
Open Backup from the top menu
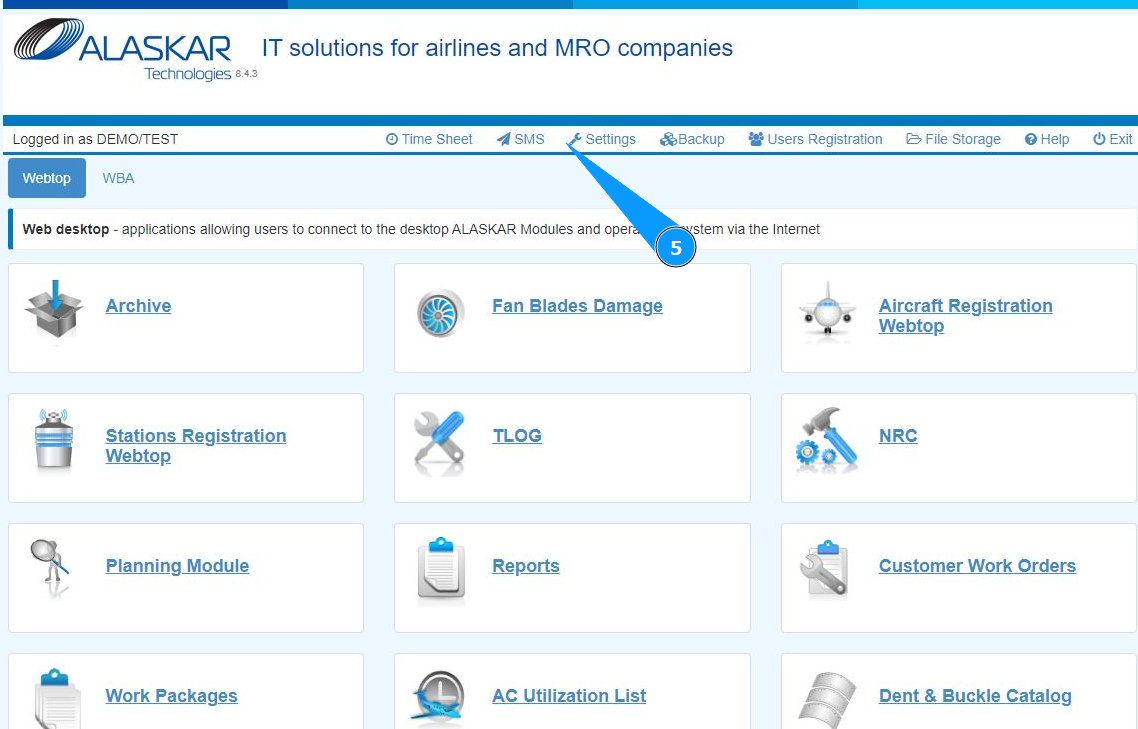[x=692, y=139]
